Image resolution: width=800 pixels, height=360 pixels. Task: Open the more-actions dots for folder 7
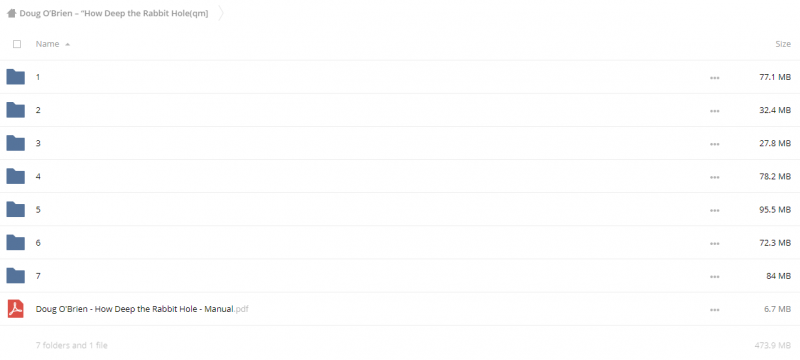tap(714, 276)
